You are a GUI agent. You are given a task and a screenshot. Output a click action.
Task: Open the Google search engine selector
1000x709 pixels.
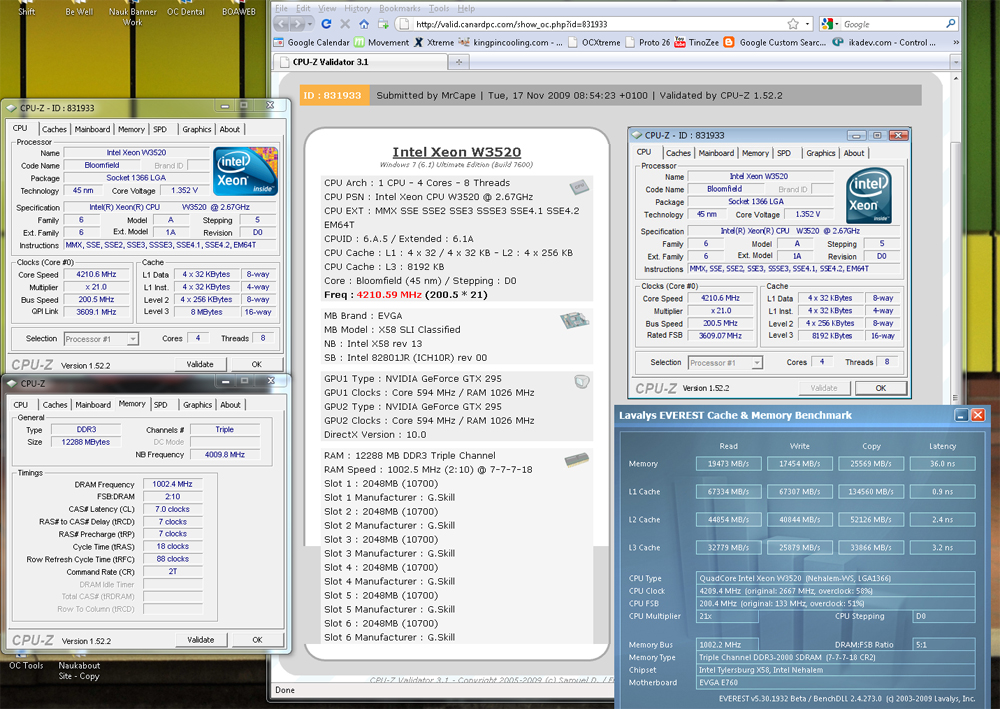click(x=830, y=24)
